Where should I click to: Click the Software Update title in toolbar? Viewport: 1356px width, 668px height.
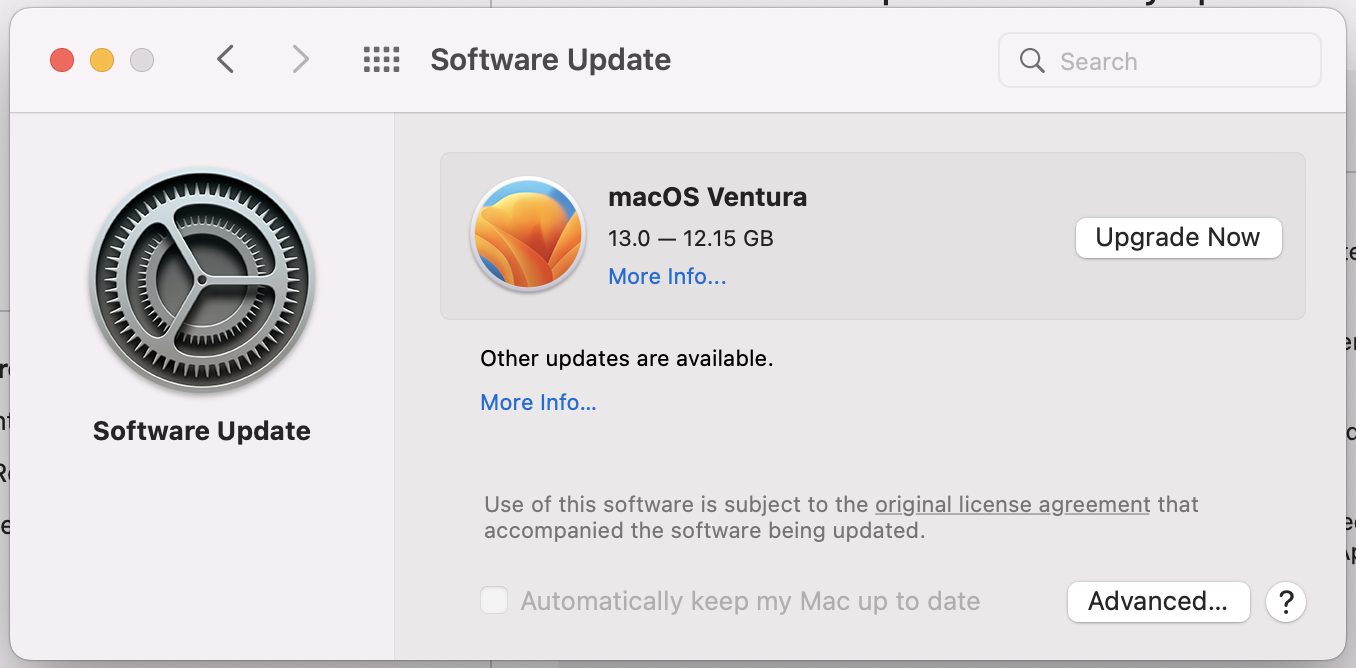click(550, 60)
